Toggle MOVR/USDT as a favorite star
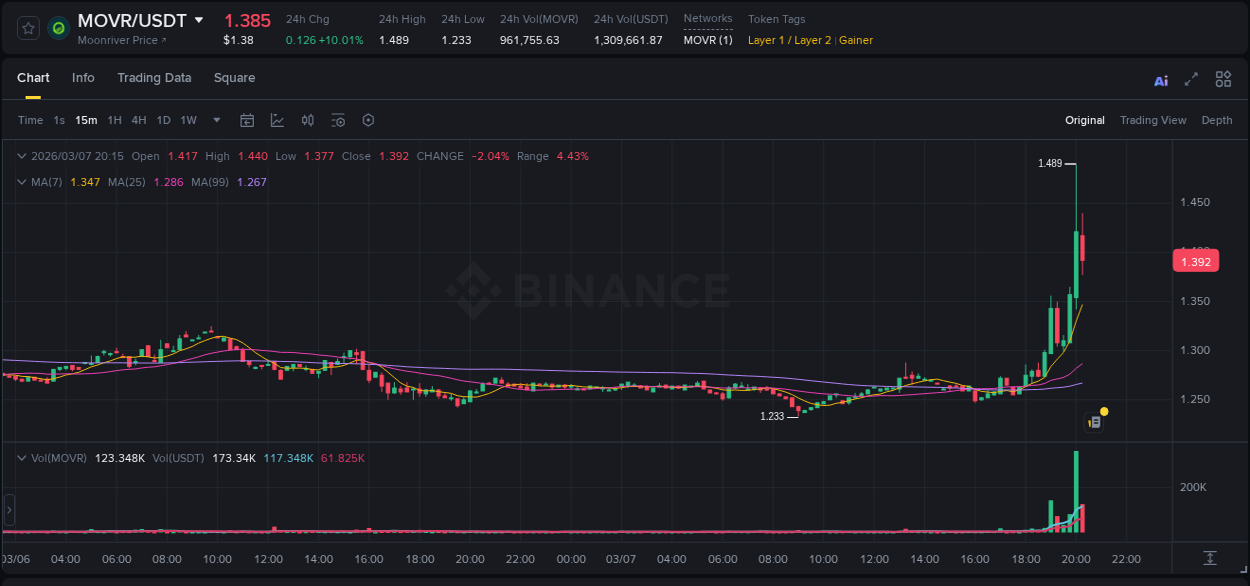The height and width of the screenshot is (586, 1250). click(x=27, y=28)
